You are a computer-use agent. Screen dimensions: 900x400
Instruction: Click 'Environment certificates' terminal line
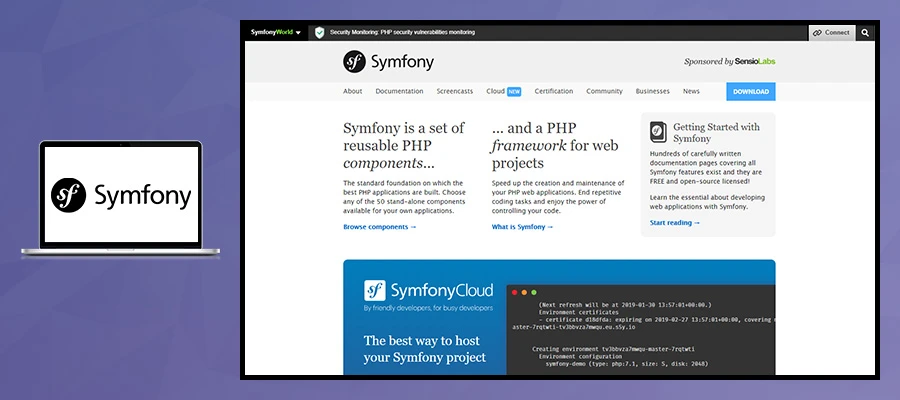point(579,312)
